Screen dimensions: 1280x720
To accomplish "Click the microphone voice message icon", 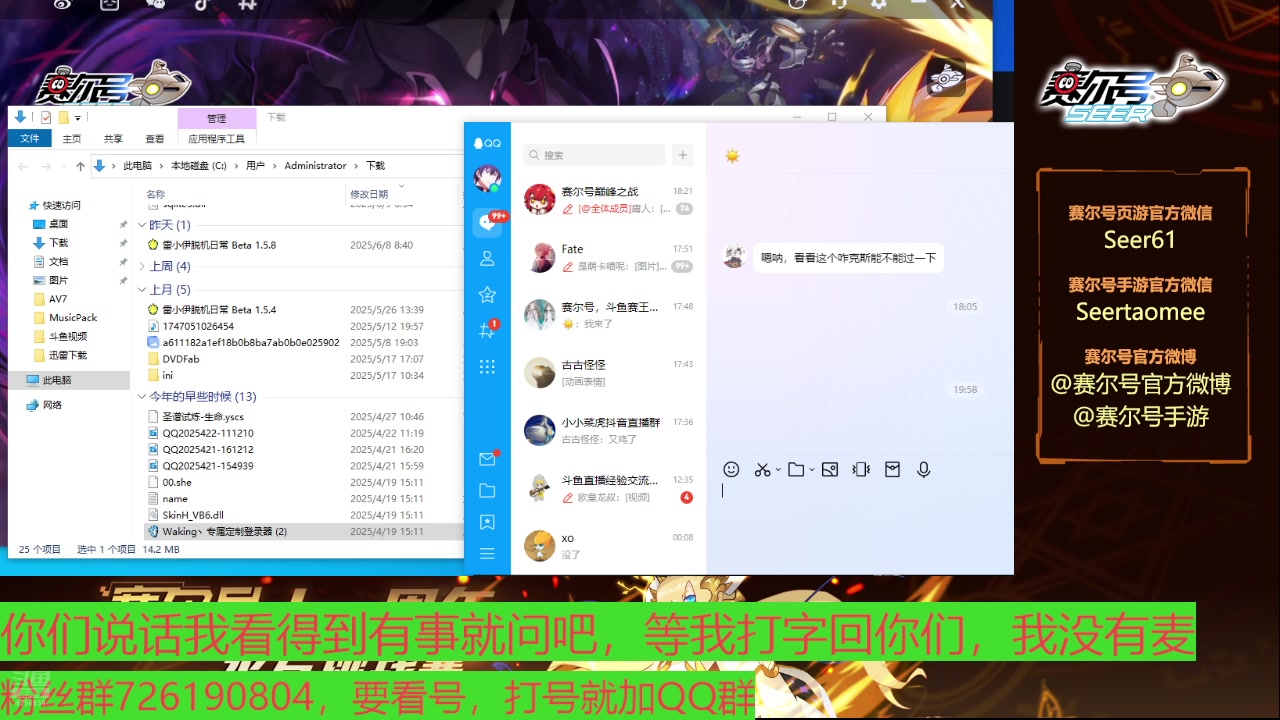I will pos(924,469).
